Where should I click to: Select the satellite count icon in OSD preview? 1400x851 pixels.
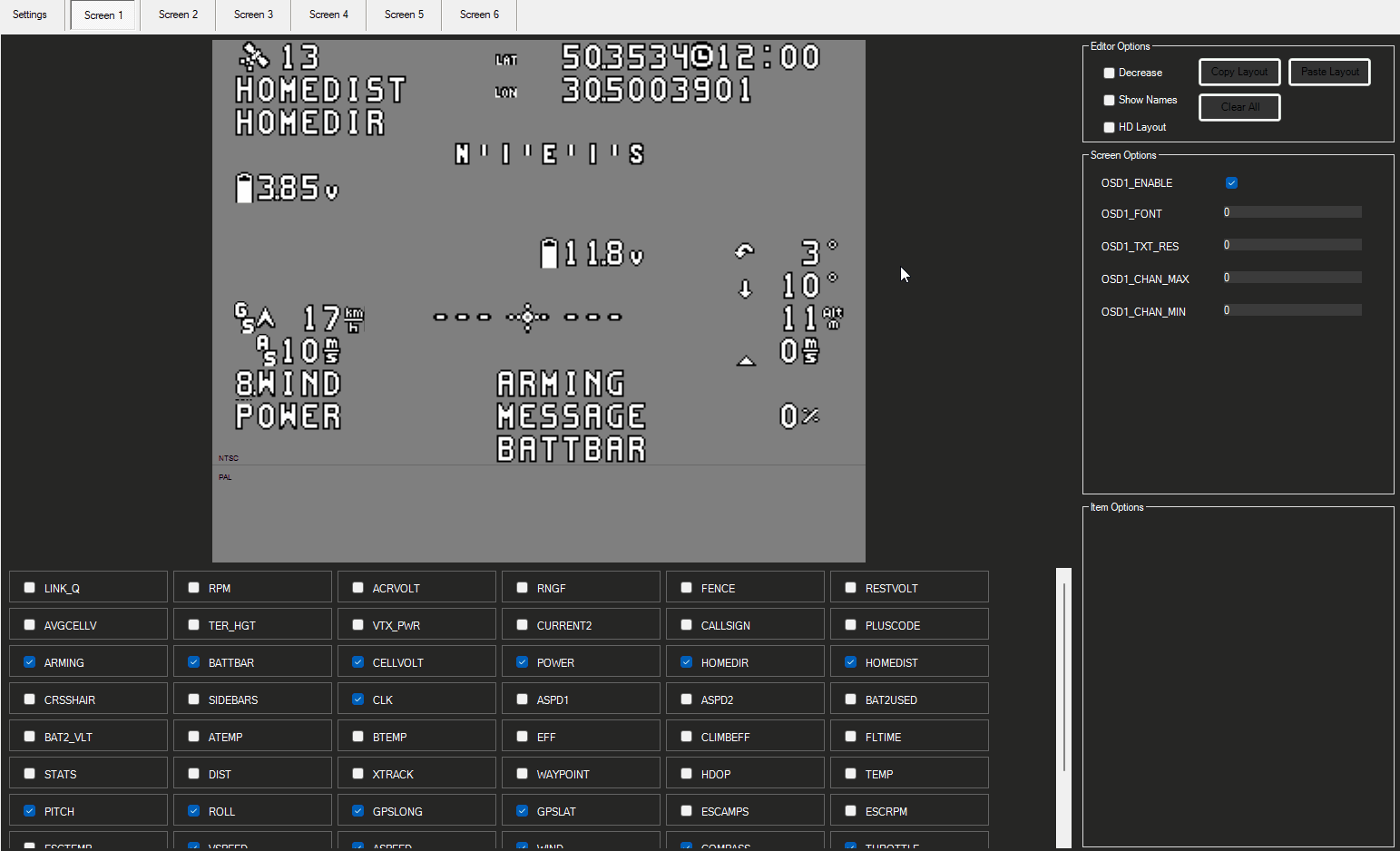click(x=254, y=57)
